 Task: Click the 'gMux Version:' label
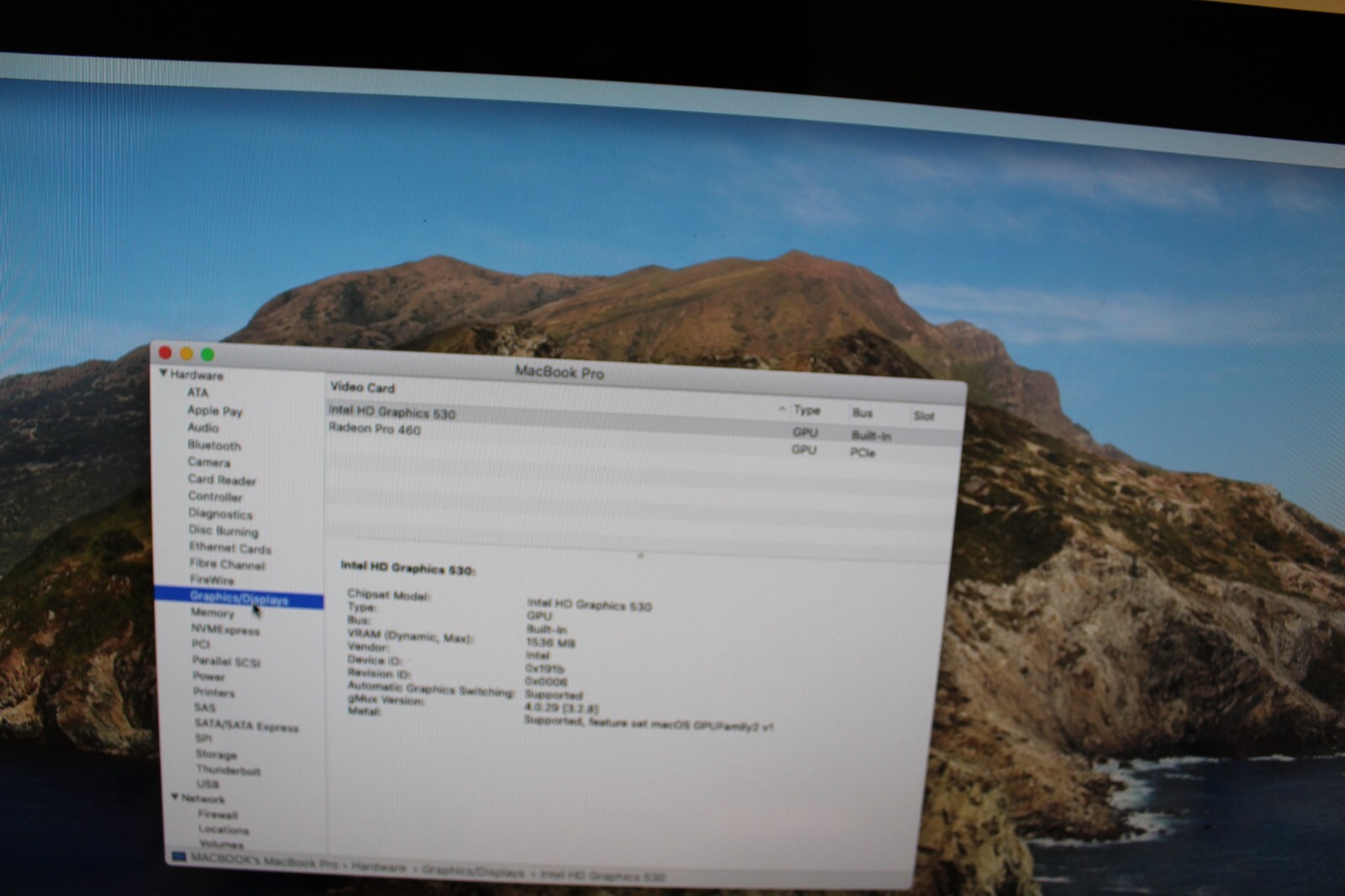pos(386,698)
